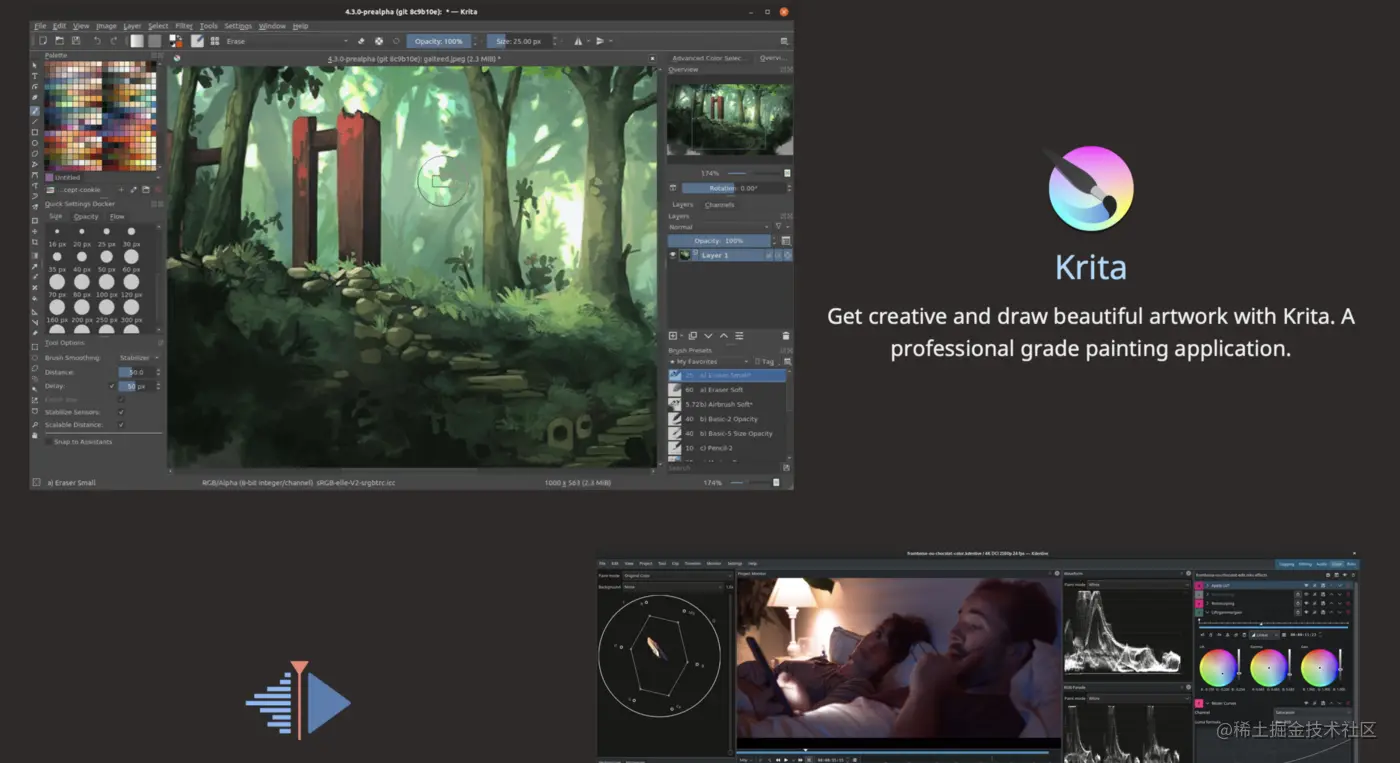The image size is (1400, 763).
Task: Open the brush presets chooser grid icon
Action: (x=215, y=41)
